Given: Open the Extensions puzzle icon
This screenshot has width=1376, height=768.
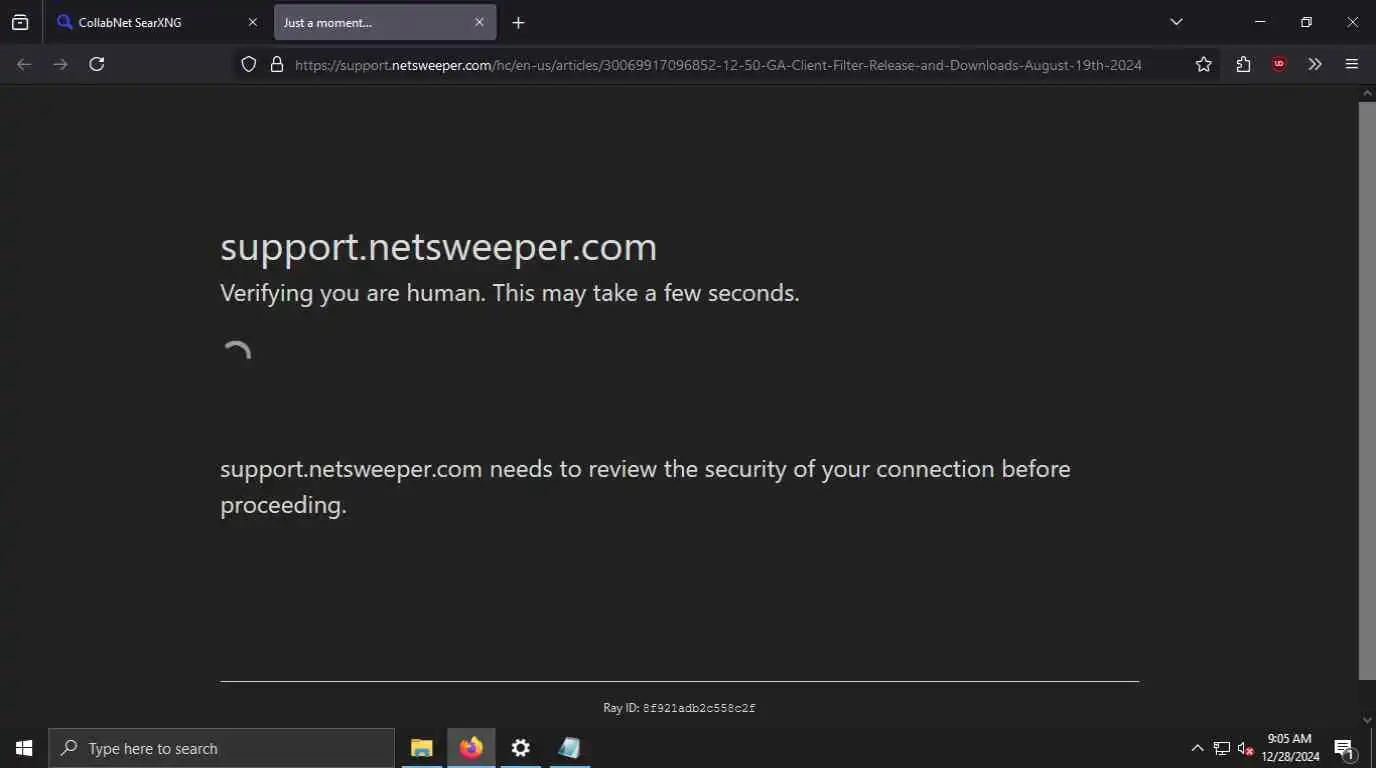Looking at the screenshot, I should (x=1243, y=64).
